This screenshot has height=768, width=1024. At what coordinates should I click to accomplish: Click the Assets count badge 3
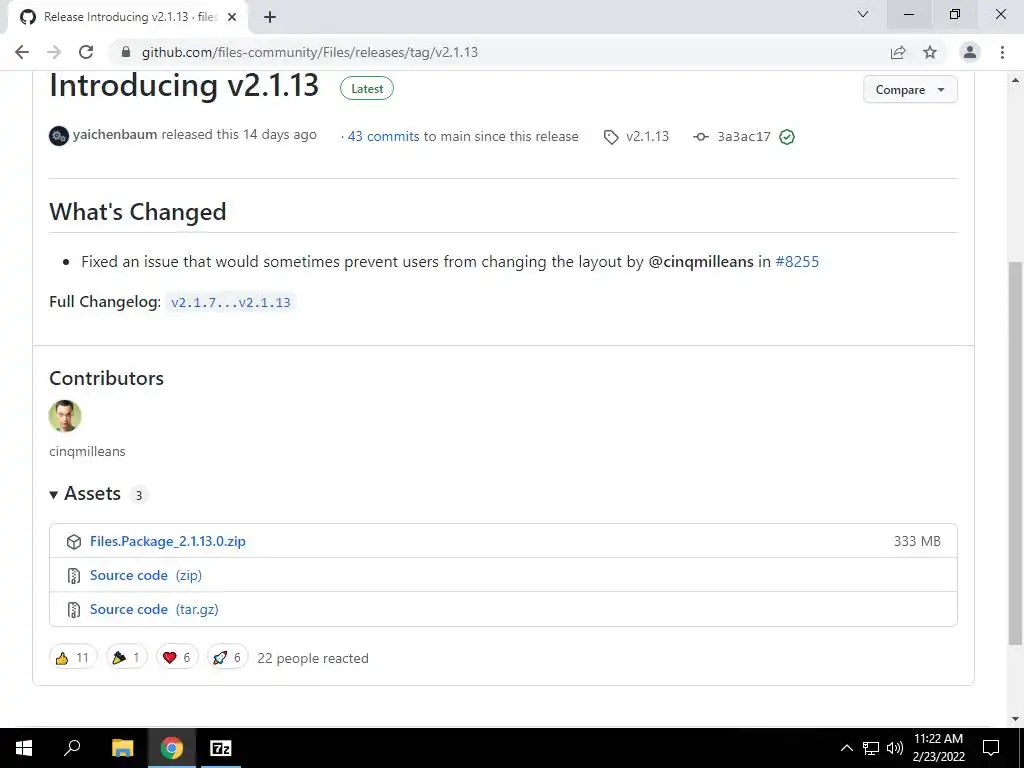[x=138, y=495]
